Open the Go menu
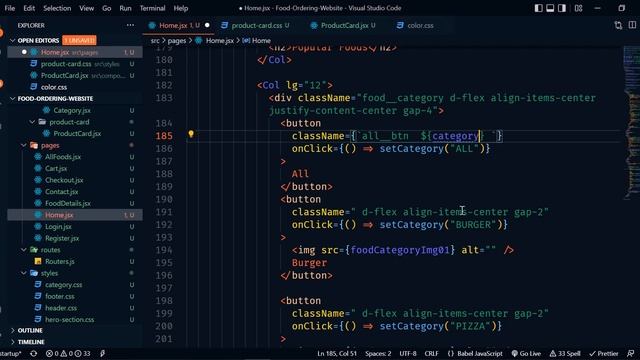This screenshot has height=360, width=640. [x=107, y=8]
